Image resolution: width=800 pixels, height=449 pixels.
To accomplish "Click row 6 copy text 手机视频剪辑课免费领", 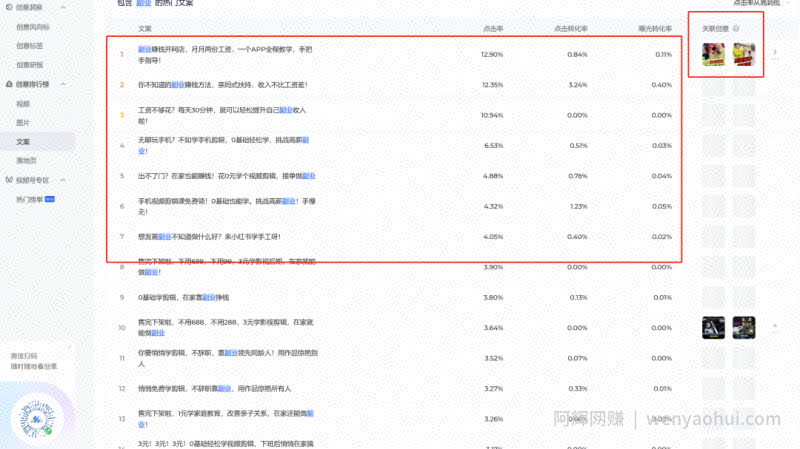I will coord(227,206).
